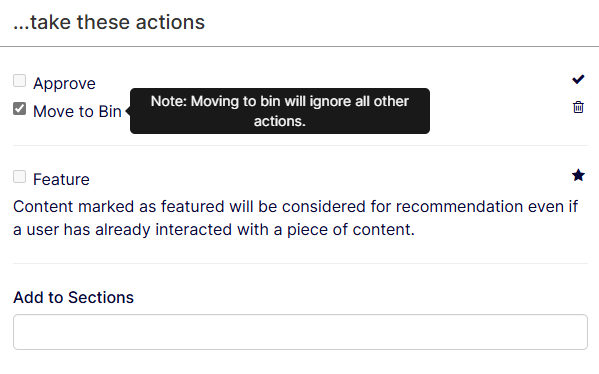Click the Approve label text
The image size is (599, 374).
(x=64, y=84)
